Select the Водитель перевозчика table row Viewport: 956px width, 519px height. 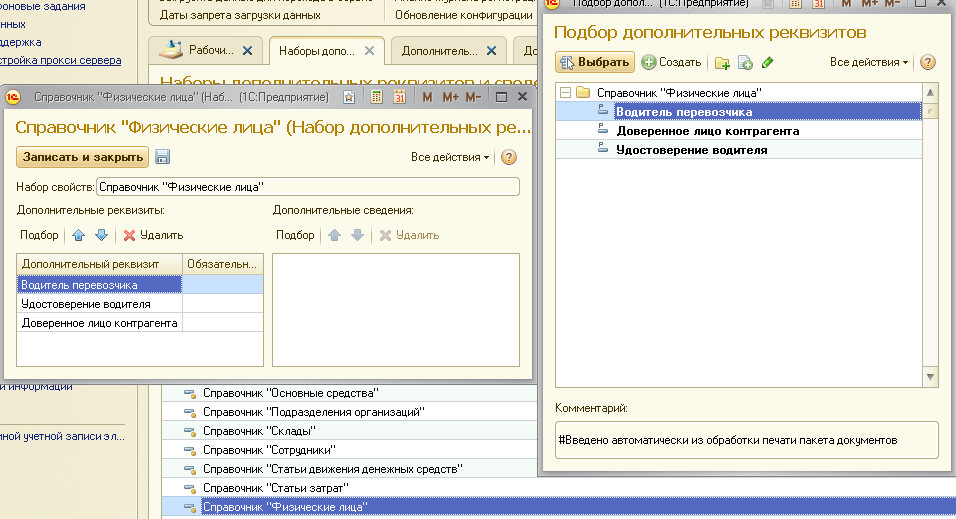click(140, 284)
